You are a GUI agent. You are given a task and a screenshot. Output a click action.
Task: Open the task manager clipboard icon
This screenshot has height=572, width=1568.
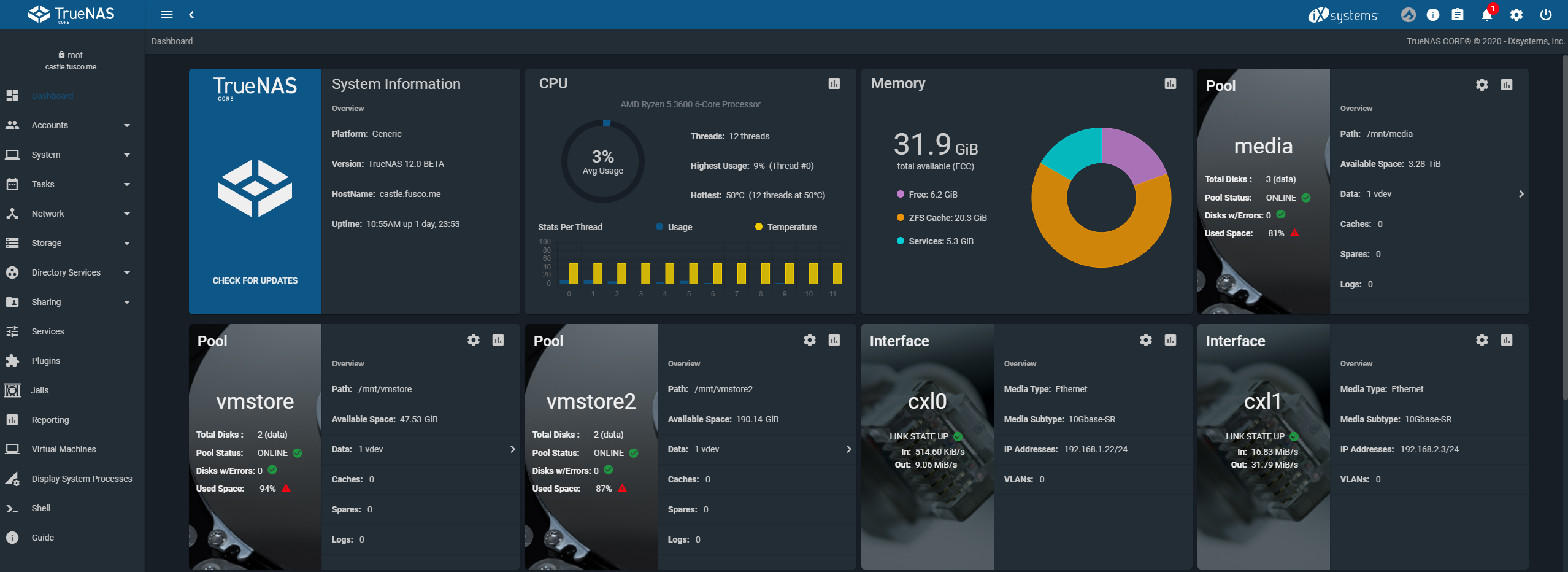pyautogui.click(x=1457, y=15)
